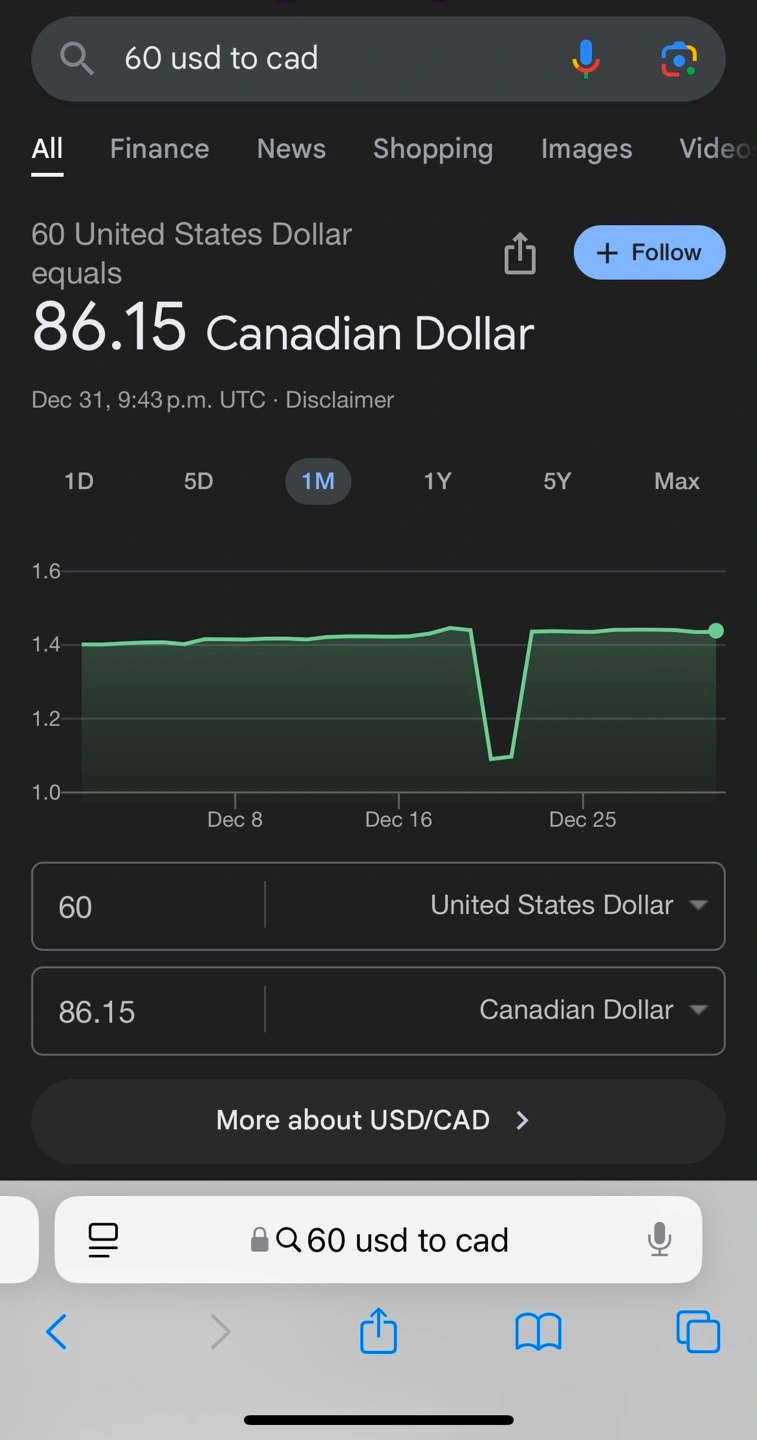
Task: Switch chart to 5D range
Action: point(198,481)
